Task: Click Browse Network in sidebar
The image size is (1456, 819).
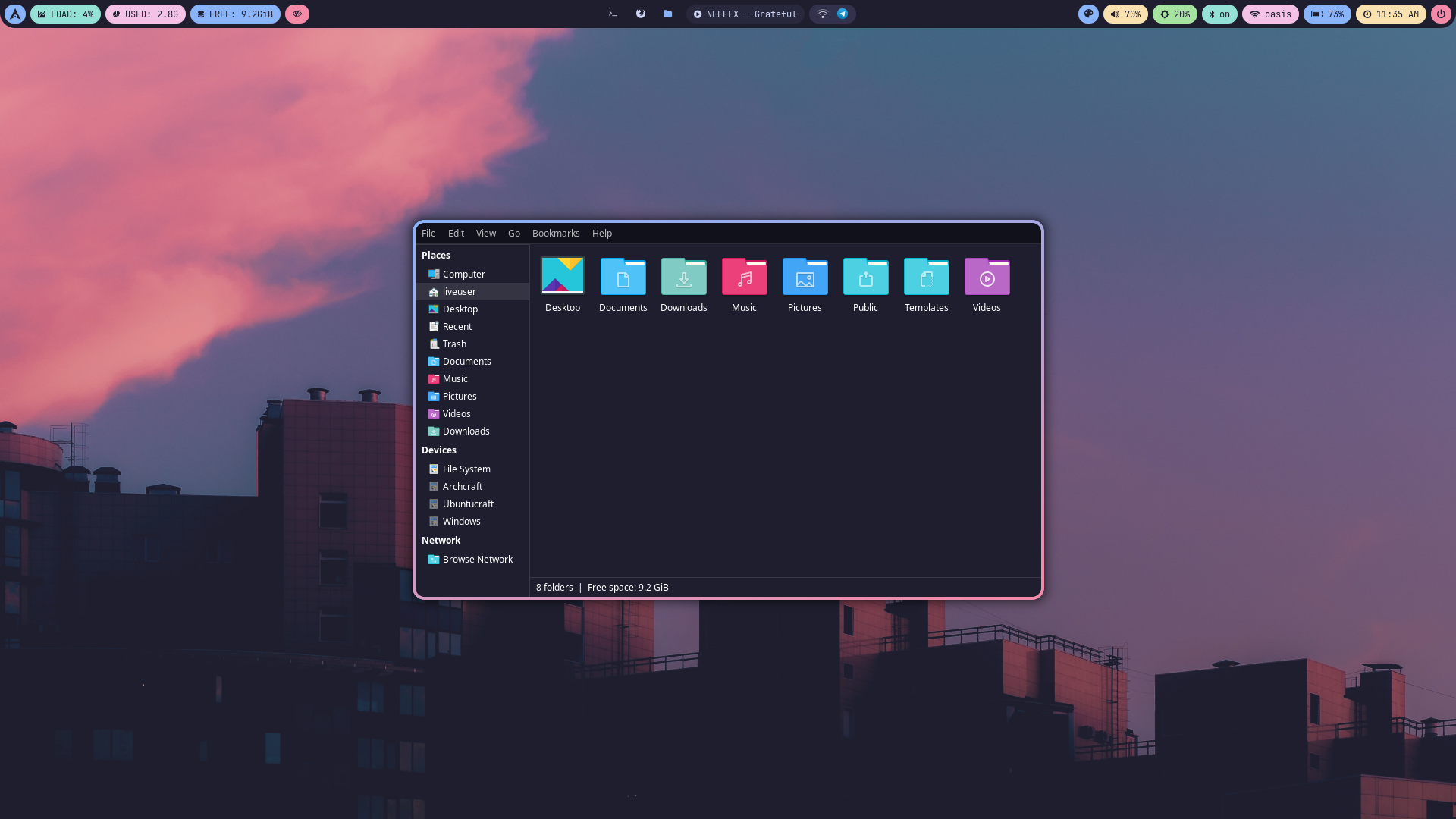Action: 477,560
